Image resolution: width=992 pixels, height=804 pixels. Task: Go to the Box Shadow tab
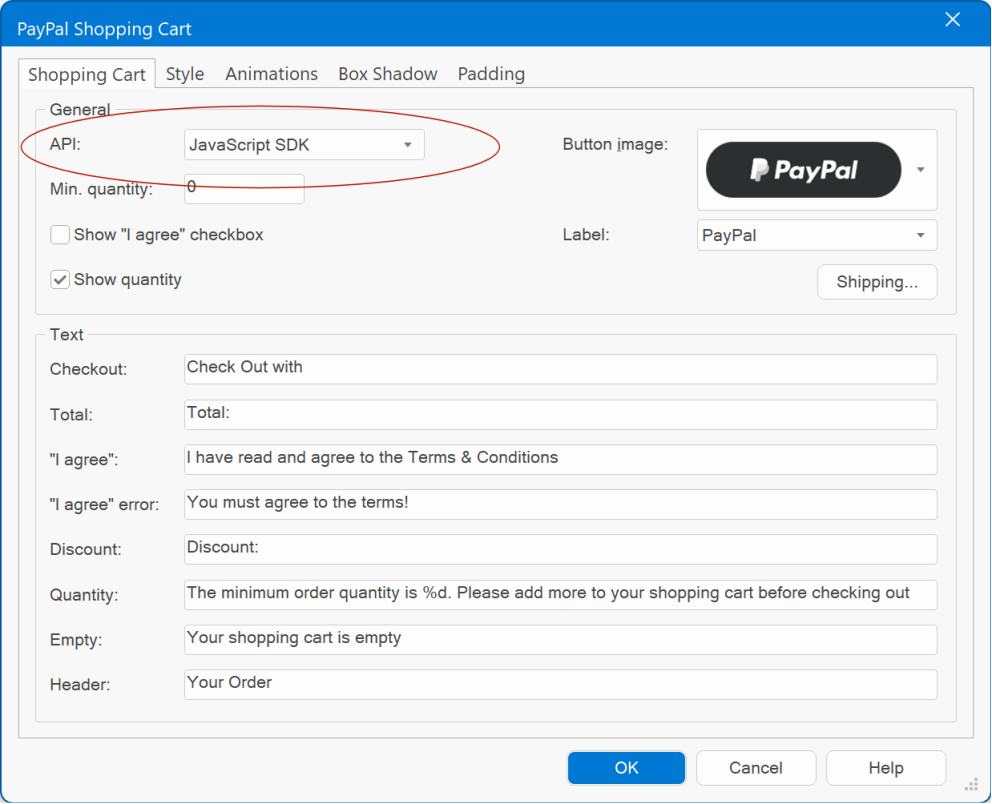(388, 74)
